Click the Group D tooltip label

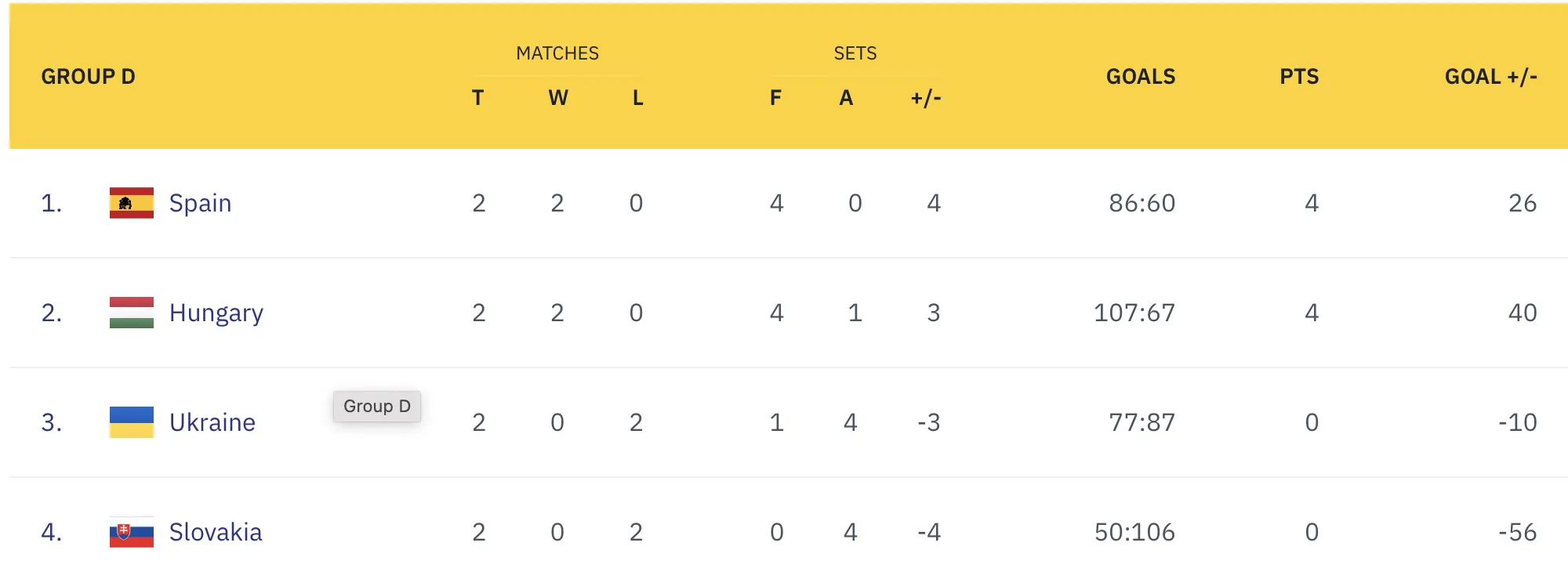tap(376, 406)
